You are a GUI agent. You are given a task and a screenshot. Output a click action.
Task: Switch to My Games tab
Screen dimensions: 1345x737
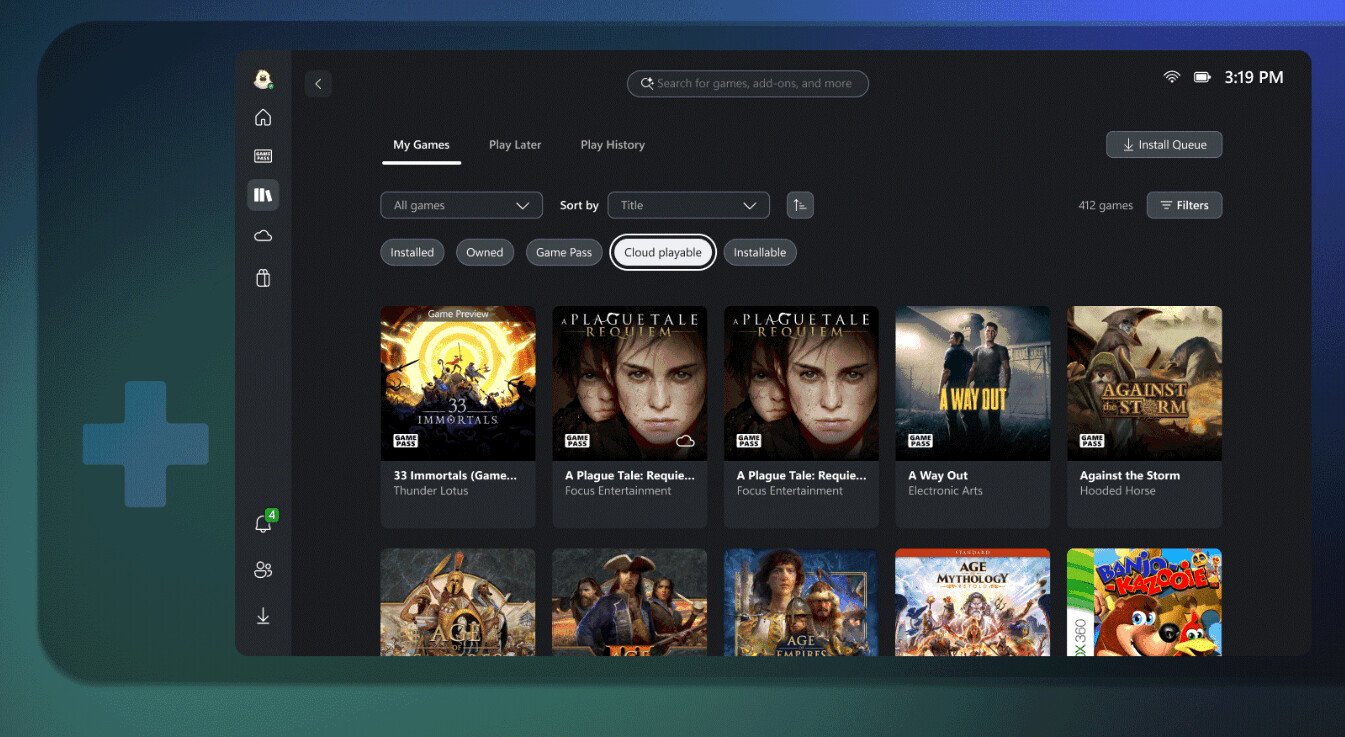click(x=421, y=145)
